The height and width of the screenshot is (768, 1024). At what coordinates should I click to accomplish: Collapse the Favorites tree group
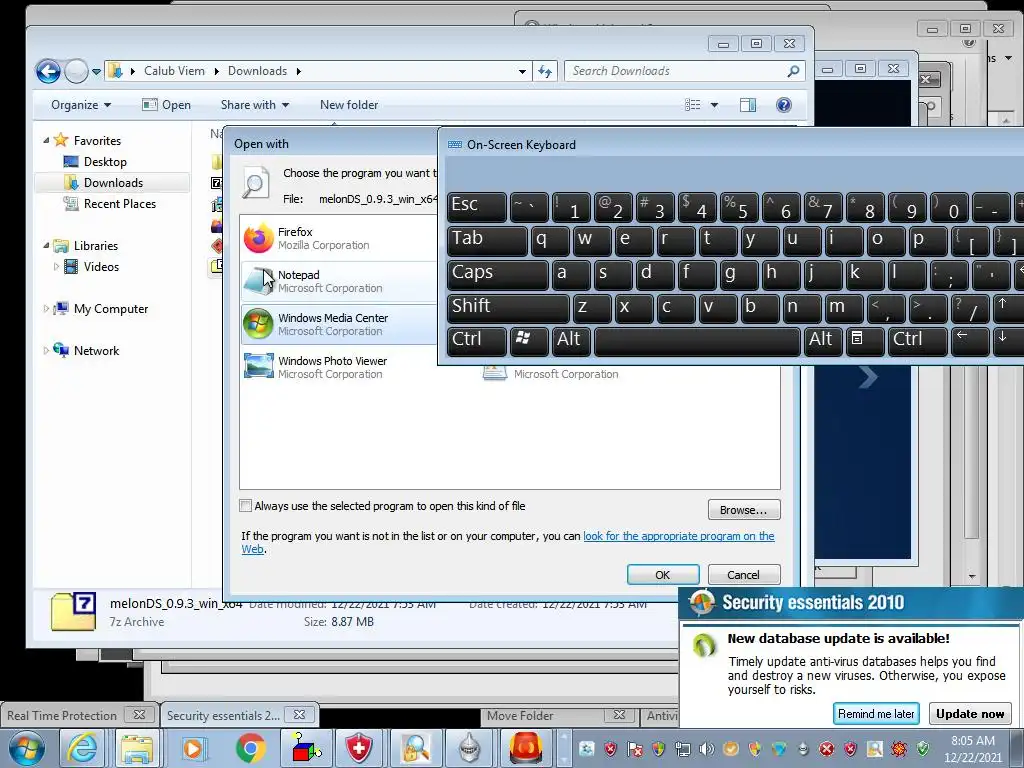pyautogui.click(x=46, y=140)
